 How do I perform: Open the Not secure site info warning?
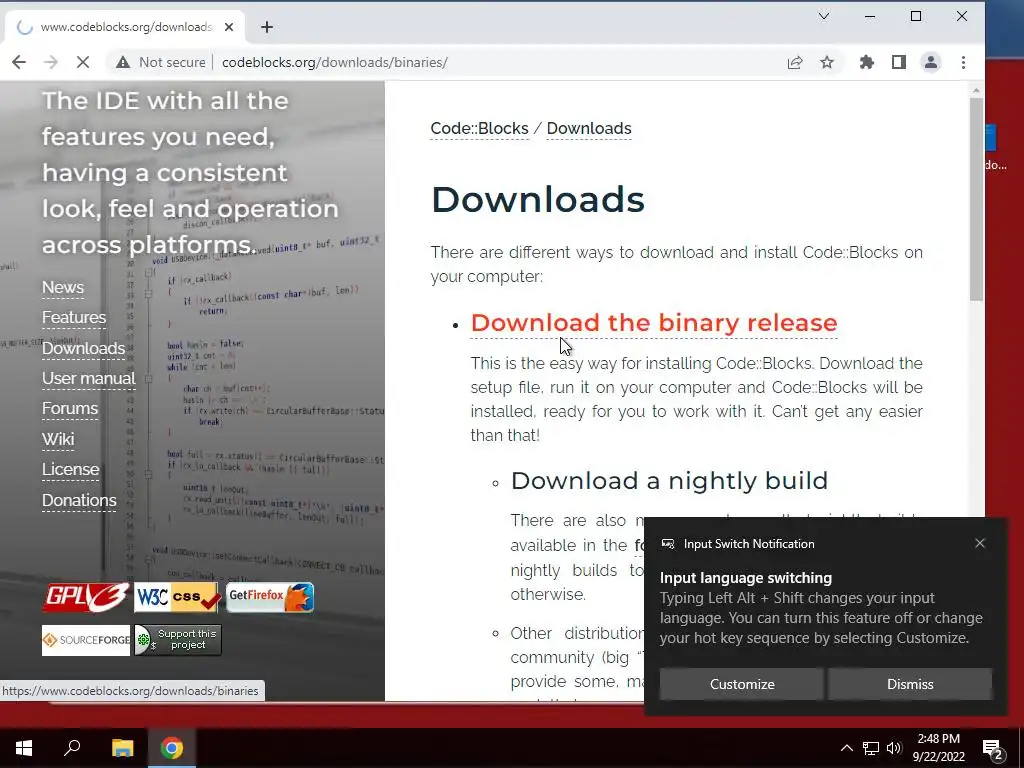coord(161,62)
